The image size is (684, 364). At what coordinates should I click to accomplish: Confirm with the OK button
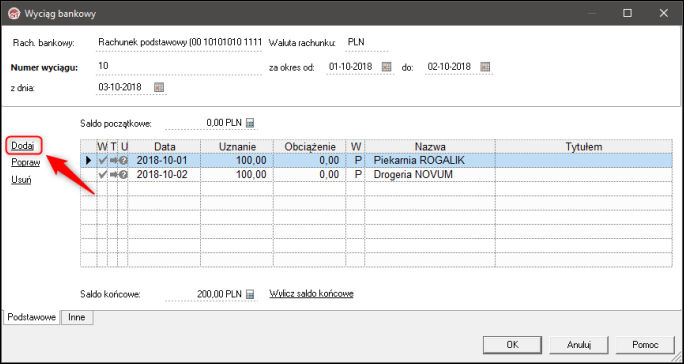513,344
